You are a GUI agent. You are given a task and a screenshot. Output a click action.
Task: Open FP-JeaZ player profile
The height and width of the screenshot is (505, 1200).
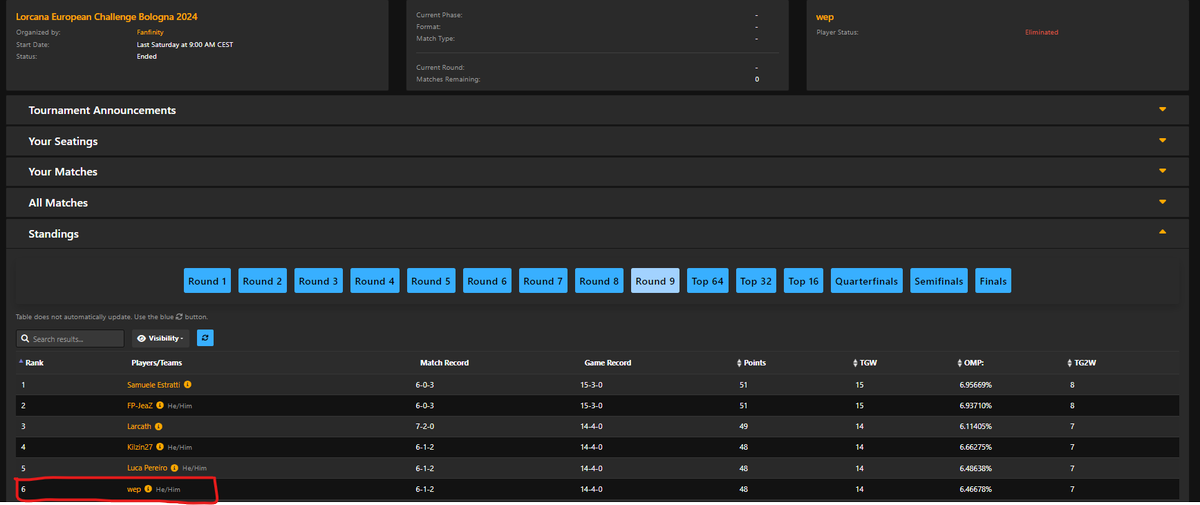point(139,406)
